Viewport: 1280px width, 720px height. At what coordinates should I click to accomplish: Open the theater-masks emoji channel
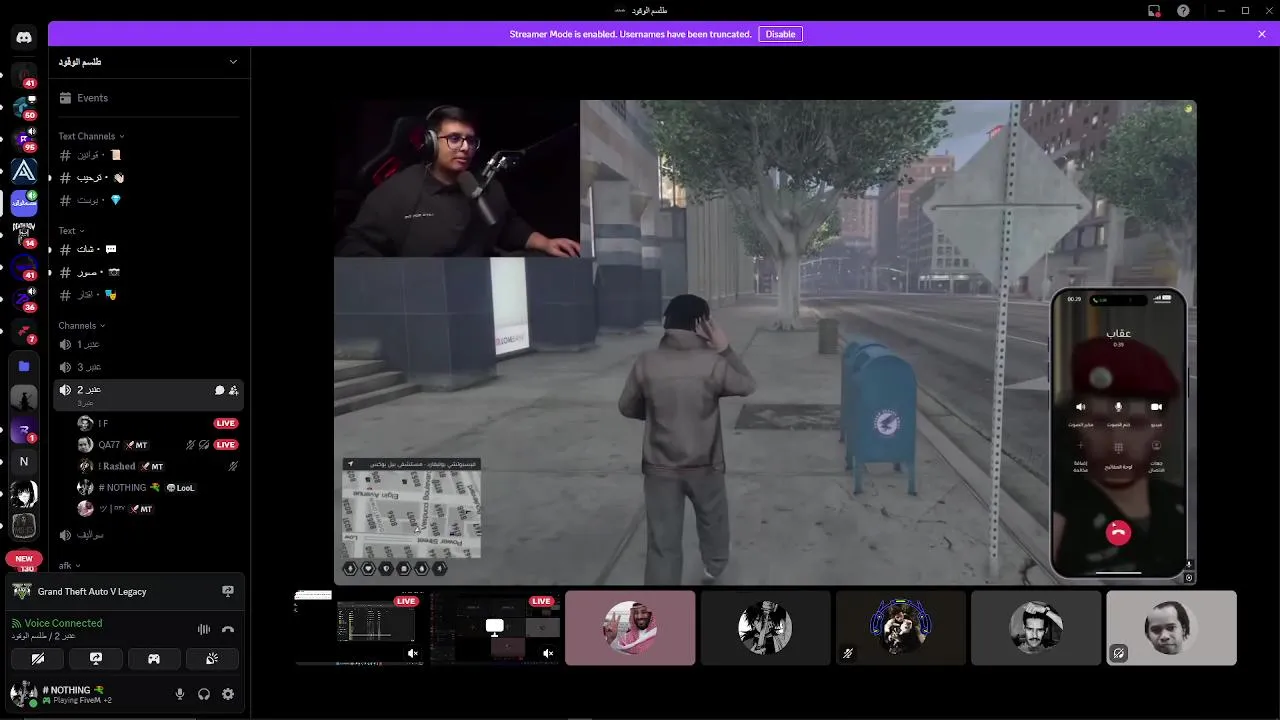[x=148, y=295]
